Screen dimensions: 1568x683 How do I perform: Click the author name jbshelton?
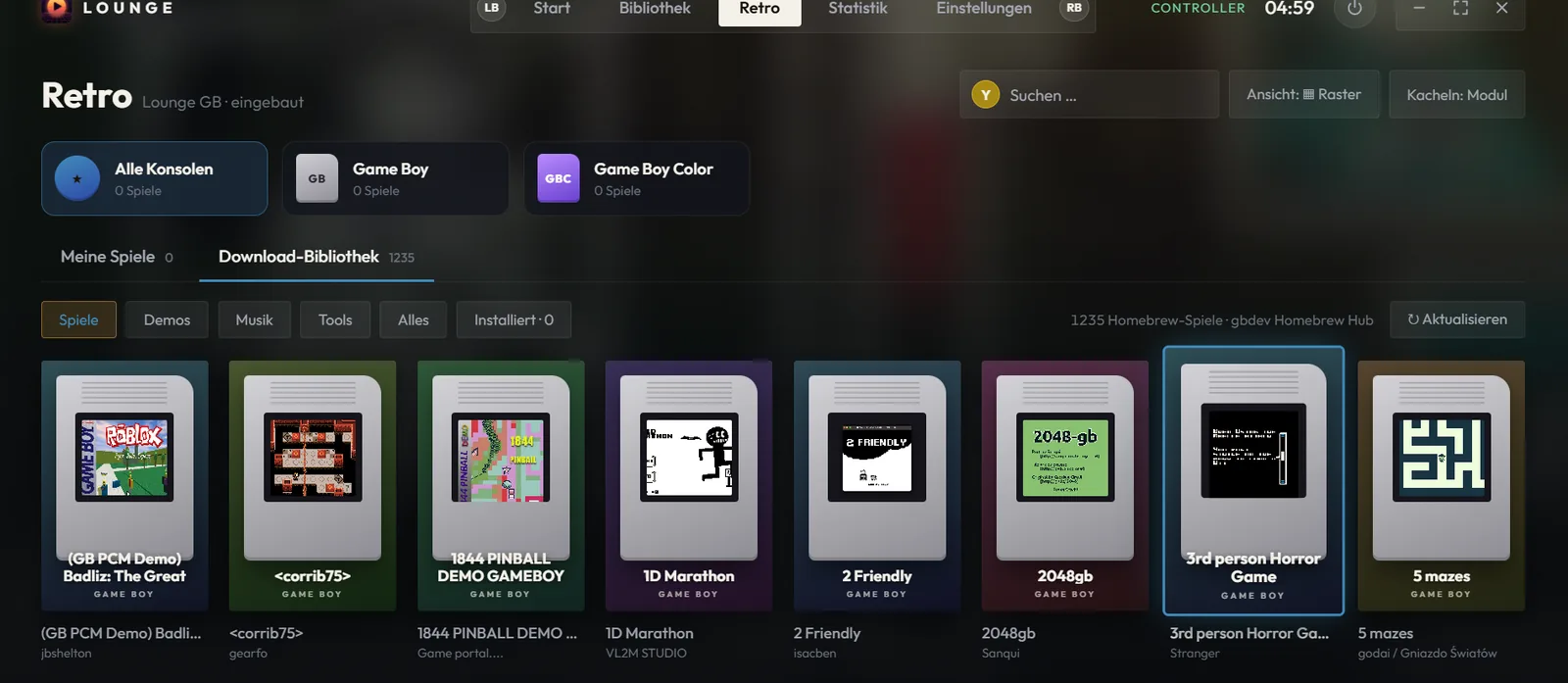pyautogui.click(x=66, y=654)
